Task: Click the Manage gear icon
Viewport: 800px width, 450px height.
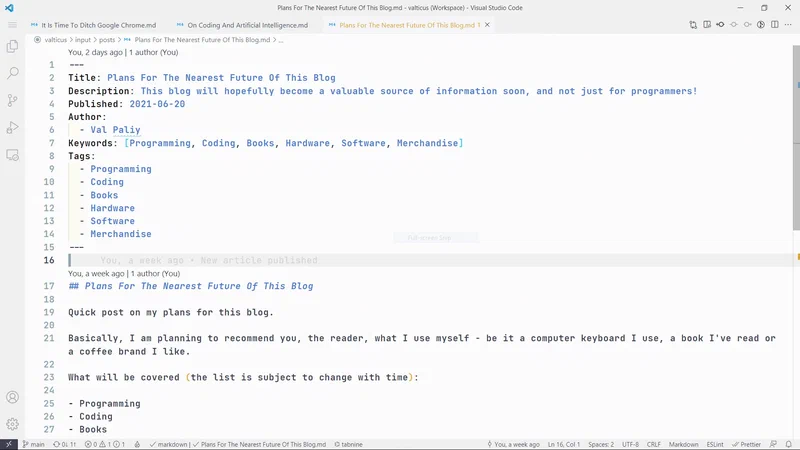Action: click(x=13, y=424)
